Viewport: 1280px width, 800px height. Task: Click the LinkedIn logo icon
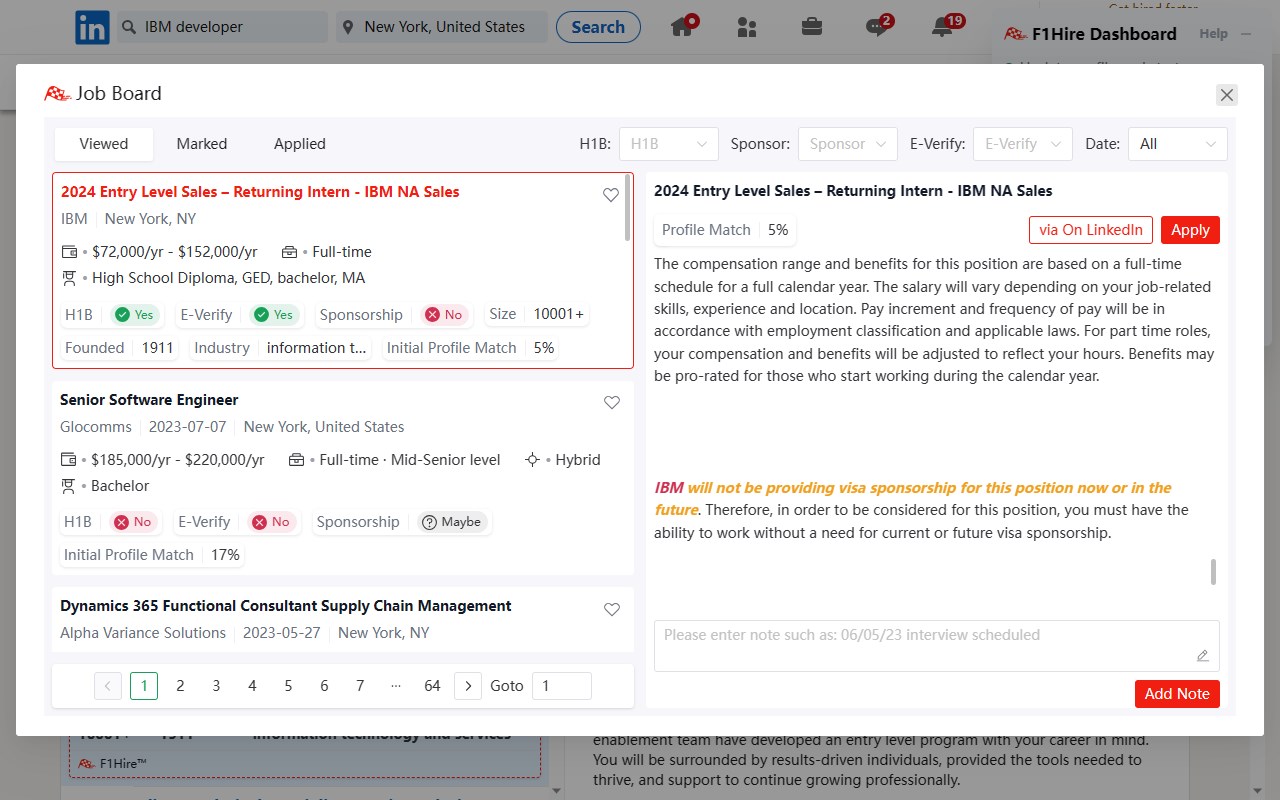pyautogui.click(x=92, y=27)
